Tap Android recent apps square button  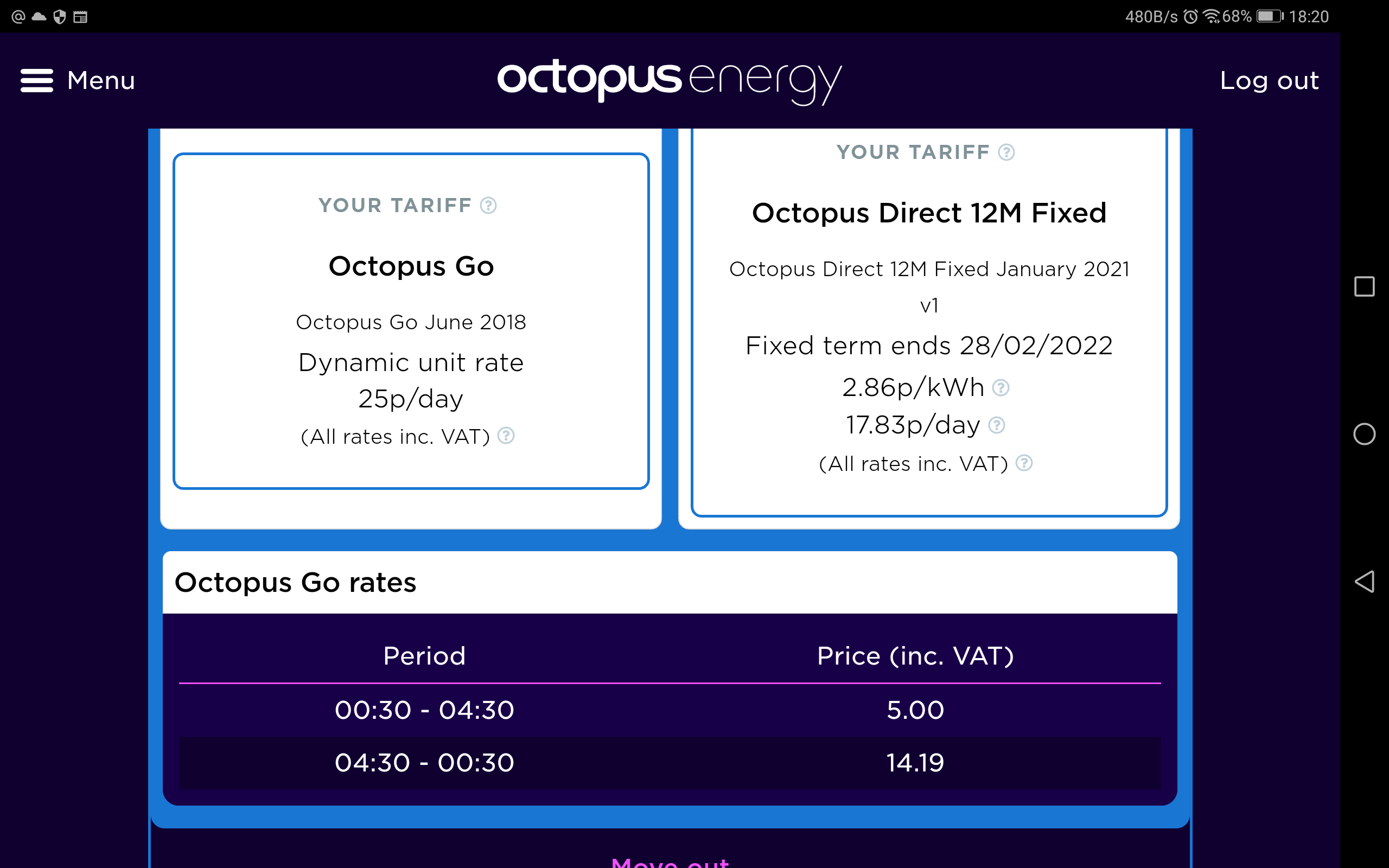1365,286
